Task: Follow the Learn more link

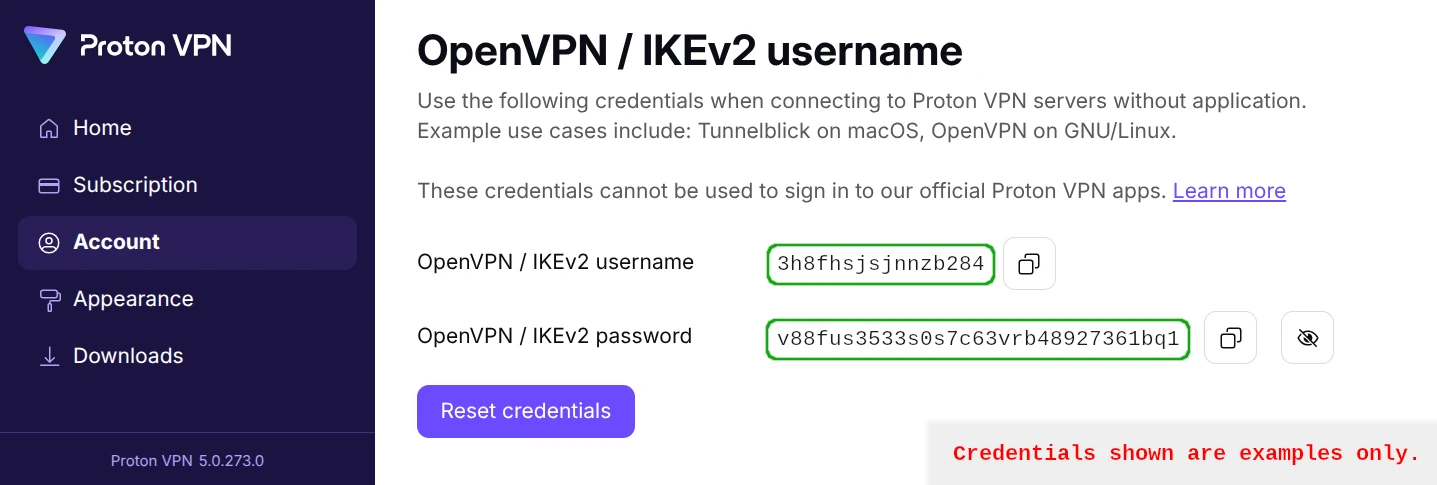Action: (1229, 191)
